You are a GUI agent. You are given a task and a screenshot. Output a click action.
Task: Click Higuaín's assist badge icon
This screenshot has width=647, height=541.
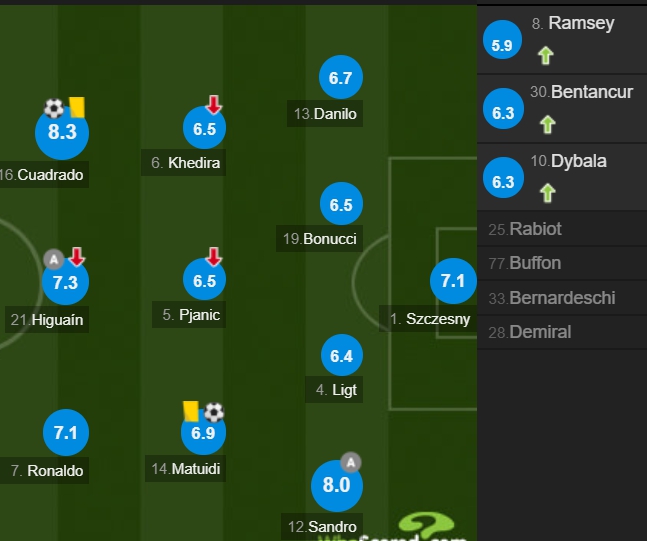click(54, 260)
